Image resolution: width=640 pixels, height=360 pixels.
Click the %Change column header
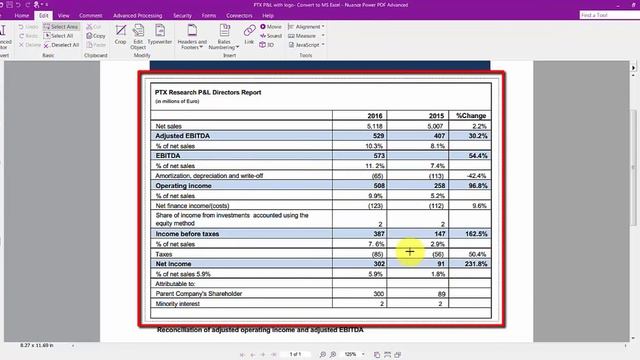click(x=471, y=116)
